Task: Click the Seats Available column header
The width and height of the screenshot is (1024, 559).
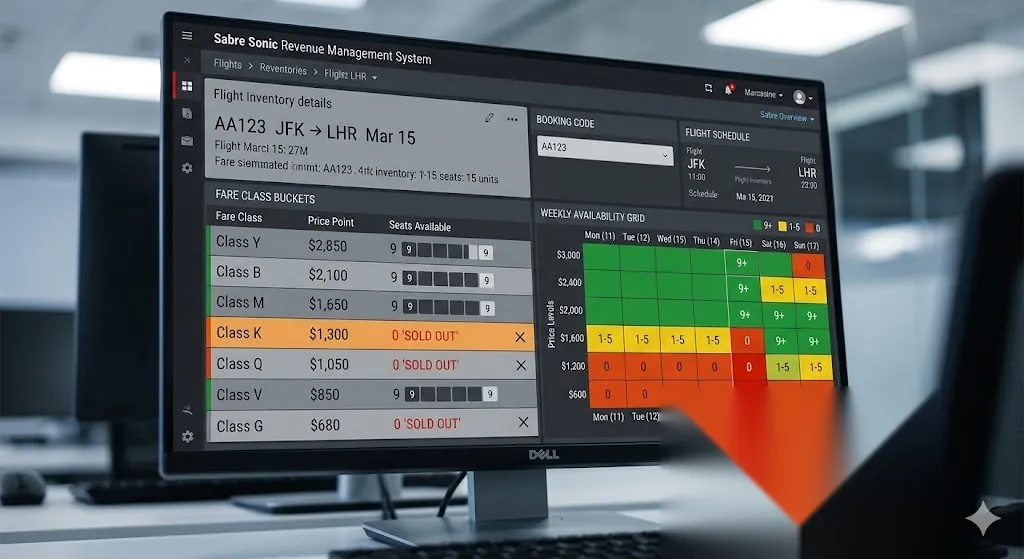Action: pyautogui.click(x=419, y=226)
